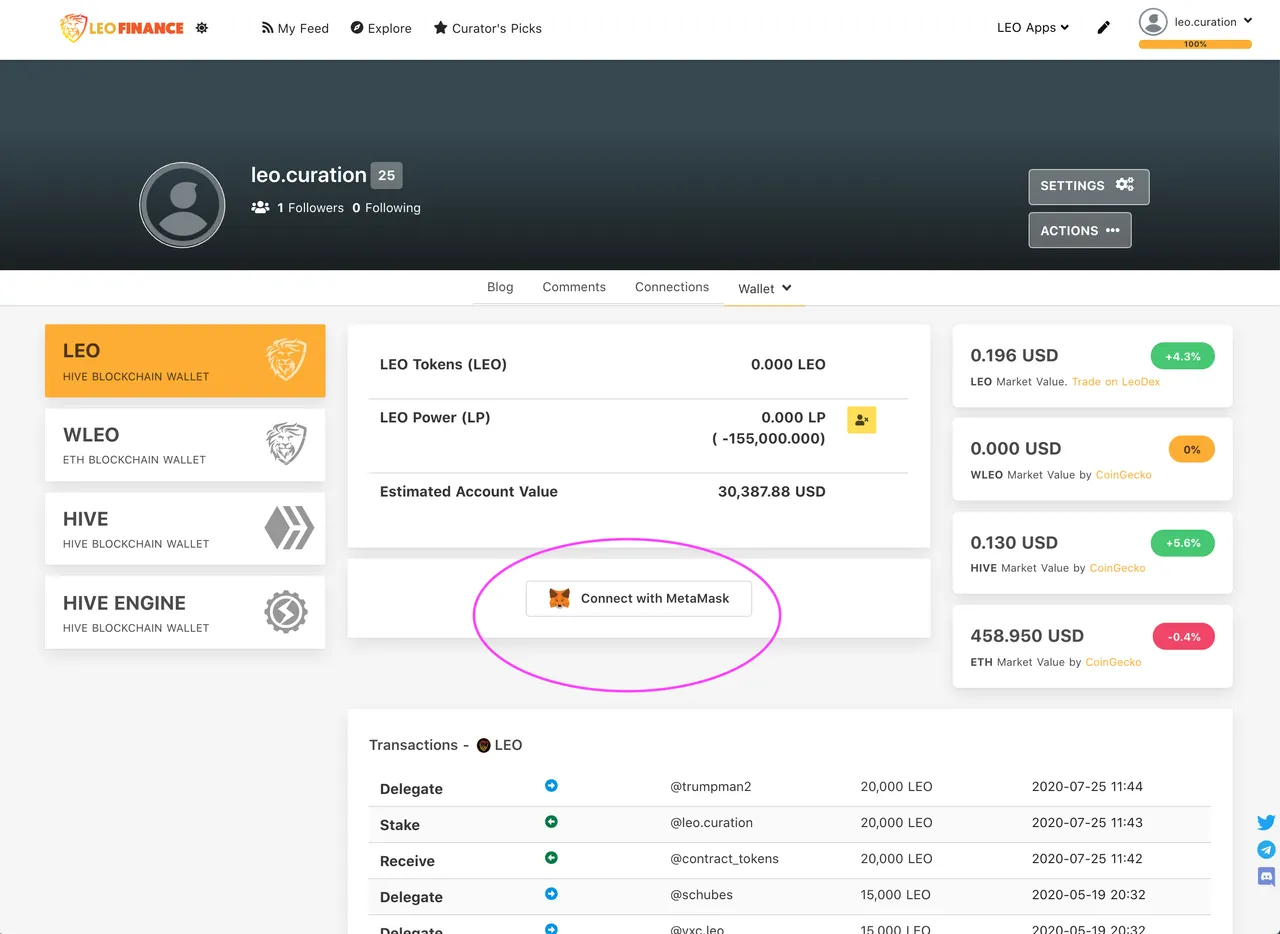1280x934 pixels.
Task: Toggle the theme sun icon beside logo
Action: (x=202, y=28)
